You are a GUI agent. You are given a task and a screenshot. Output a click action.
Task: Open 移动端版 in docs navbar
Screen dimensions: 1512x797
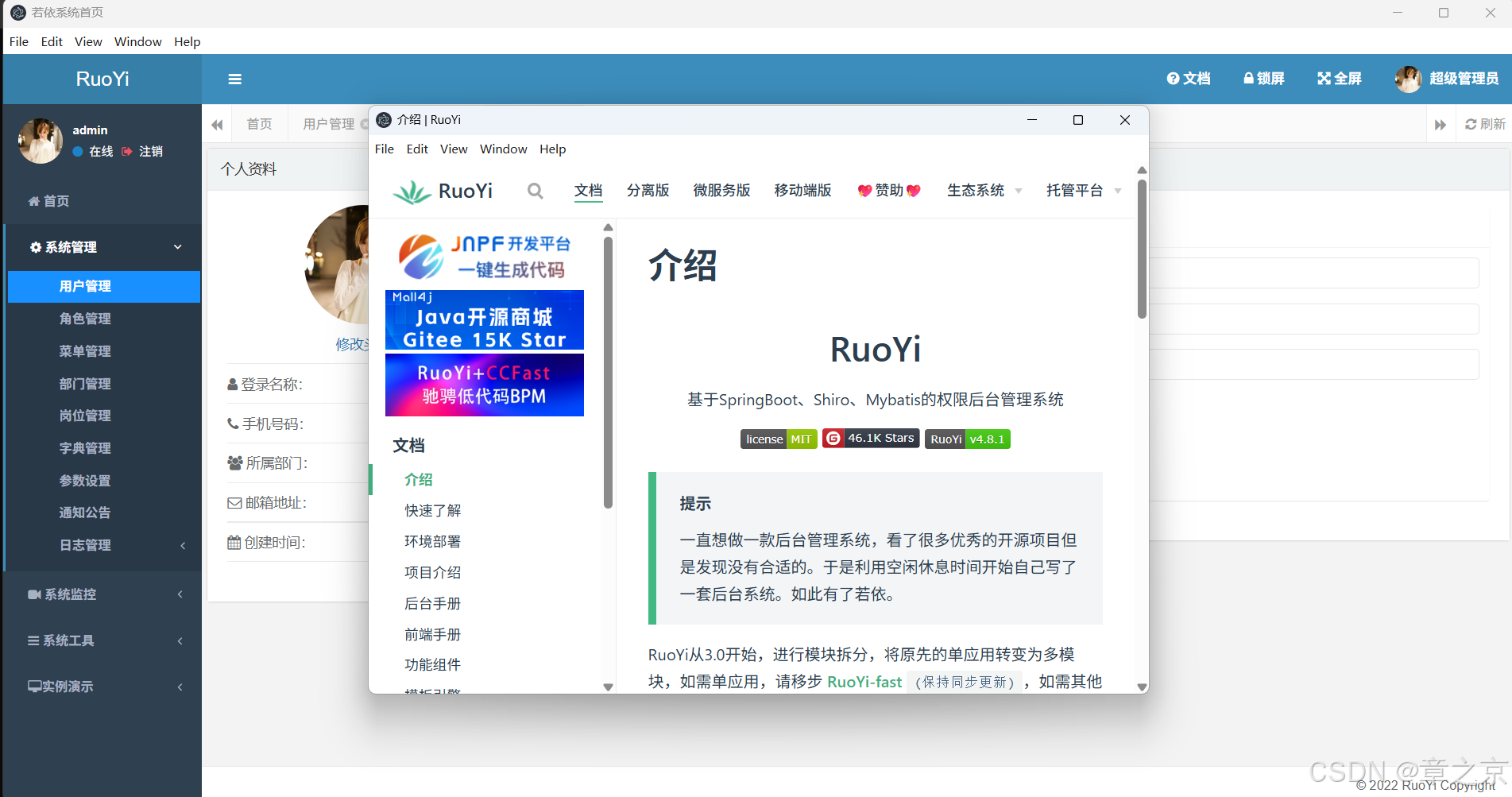[x=802, y=191]
